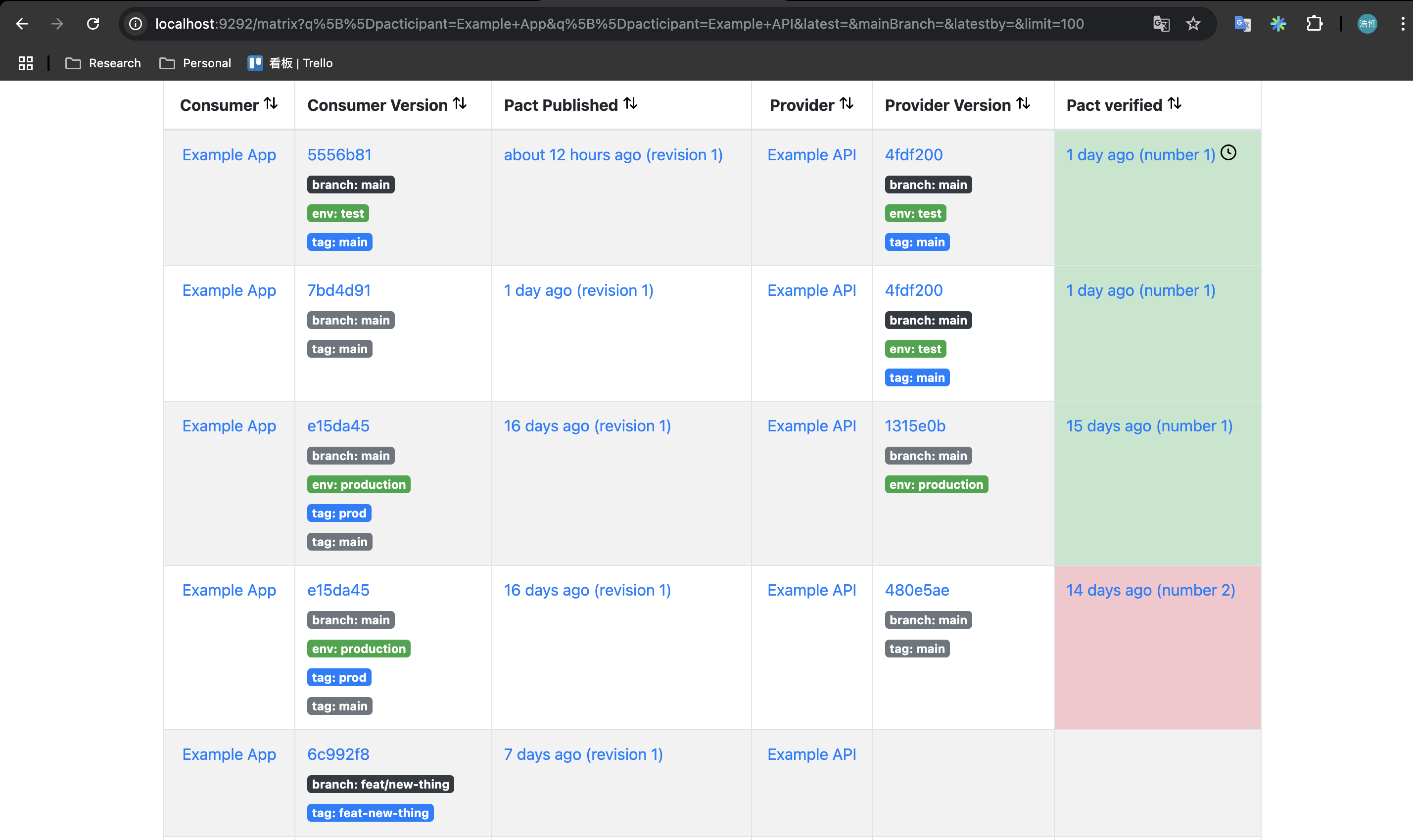The height and width of the screenshot is (840, 1413).
Task: Open the Chrome profile avatar
Action: 1367,24
